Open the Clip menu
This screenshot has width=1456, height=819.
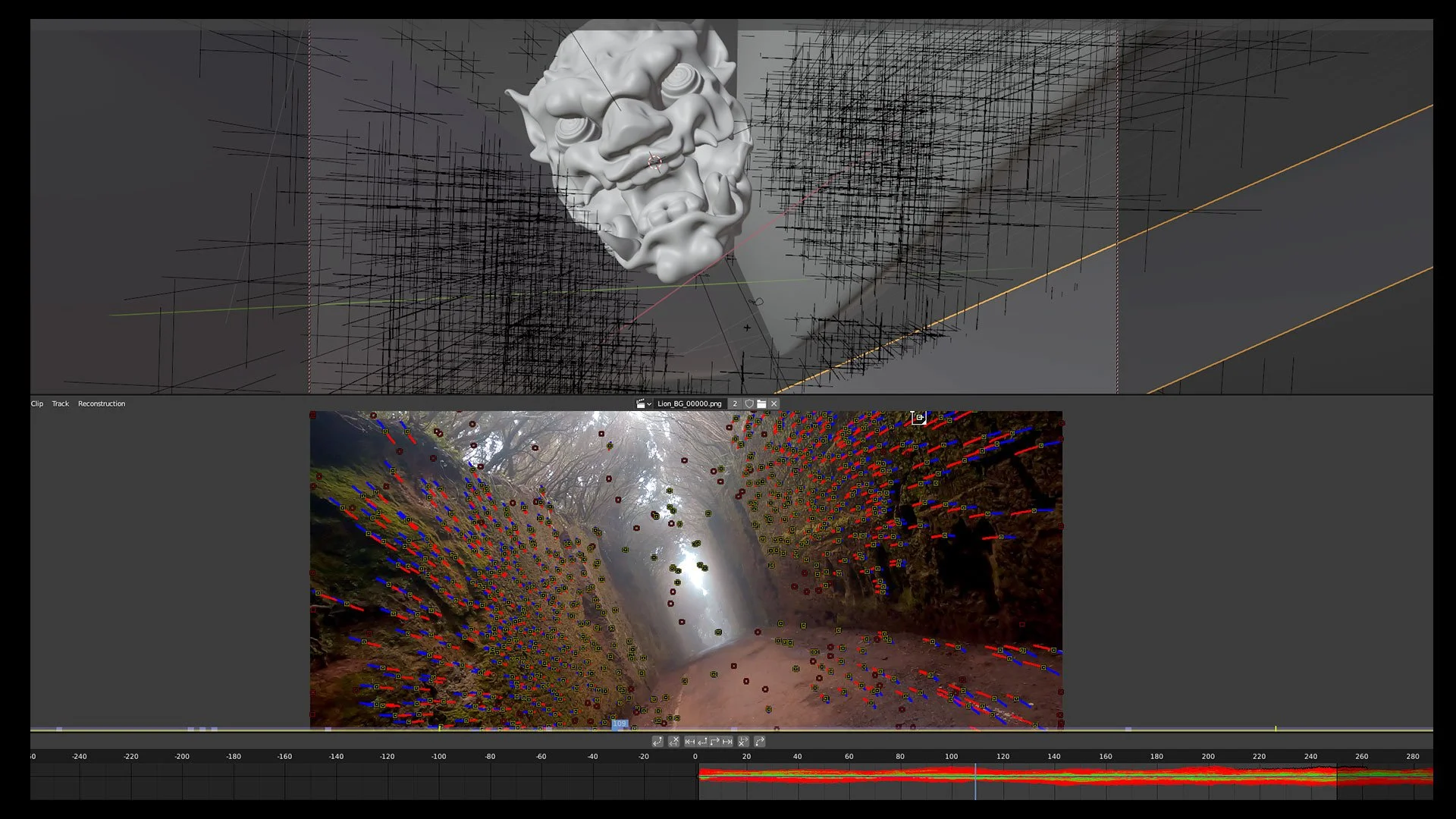[36, 403]
